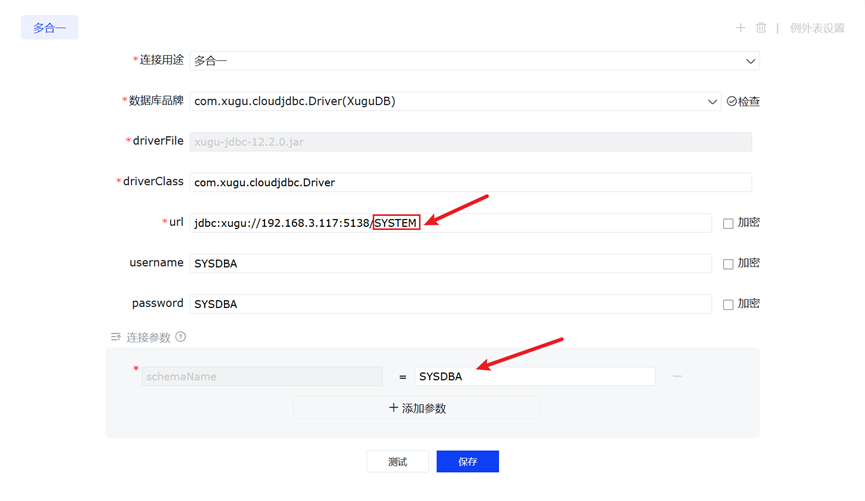
Task: Click the trash delete icon
Action: point(761,28)
